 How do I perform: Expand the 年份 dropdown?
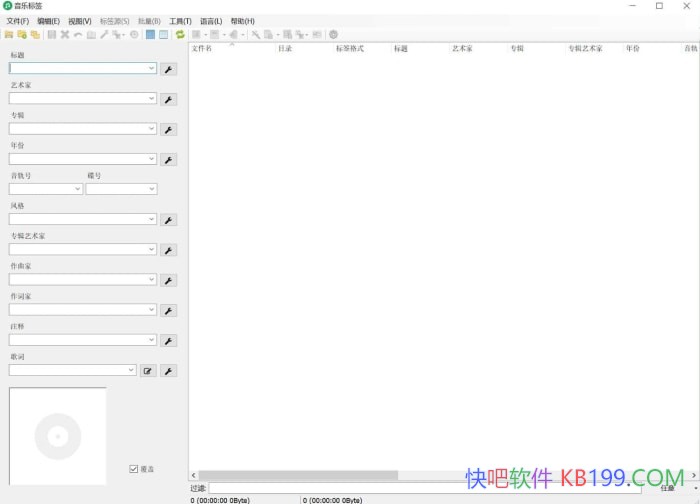(x=152, y=159)
